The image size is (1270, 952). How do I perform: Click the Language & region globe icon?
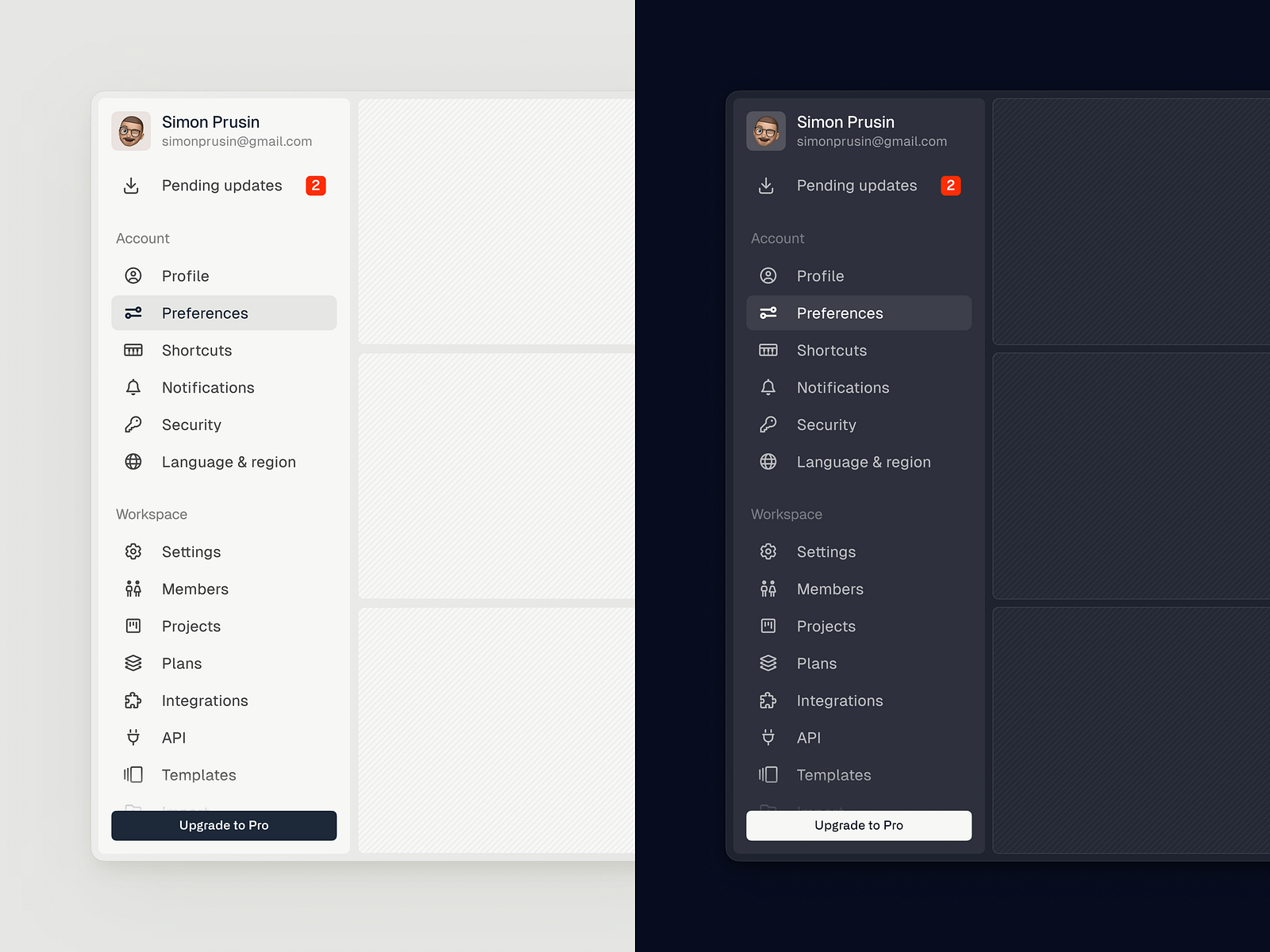(x=133, y=462)
